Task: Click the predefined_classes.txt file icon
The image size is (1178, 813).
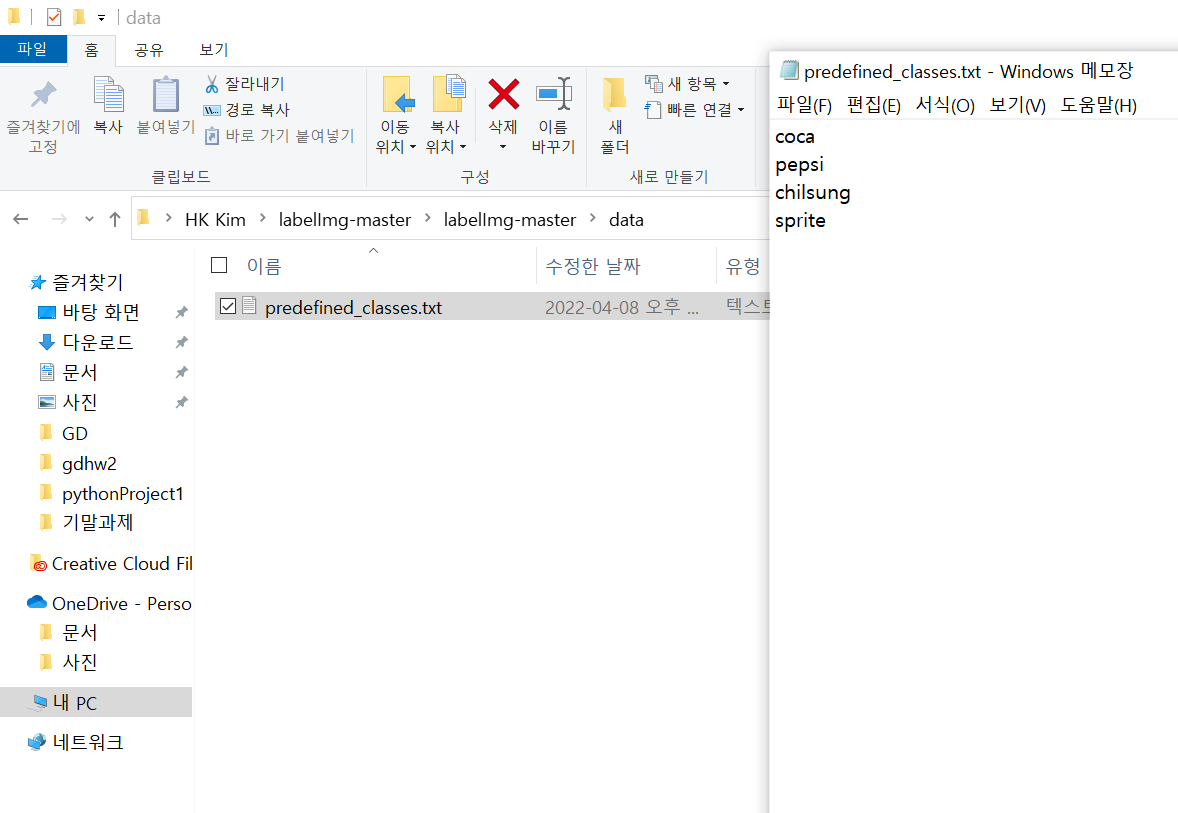Action: point(249,306)
